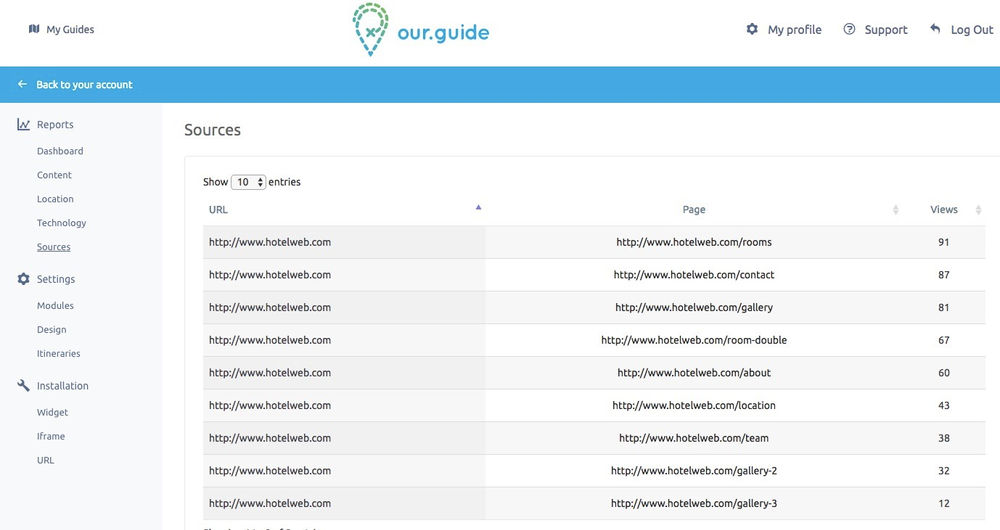Screen dimensions: 1000x530
Task: Open the URL installation page in sidebar
Action: click(45, 460)
